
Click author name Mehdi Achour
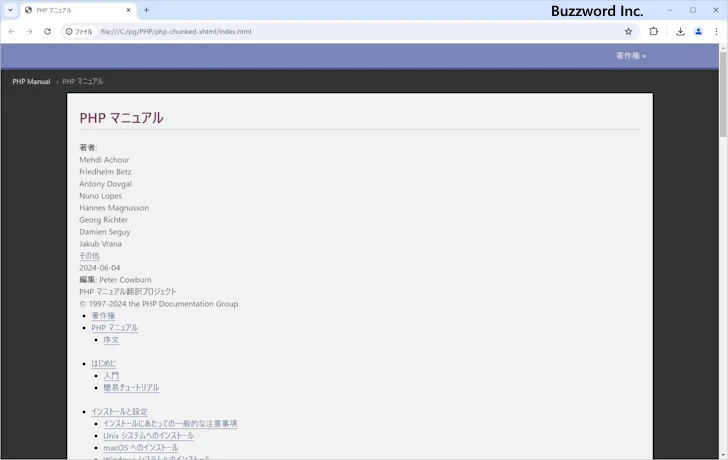click(104, 160)
